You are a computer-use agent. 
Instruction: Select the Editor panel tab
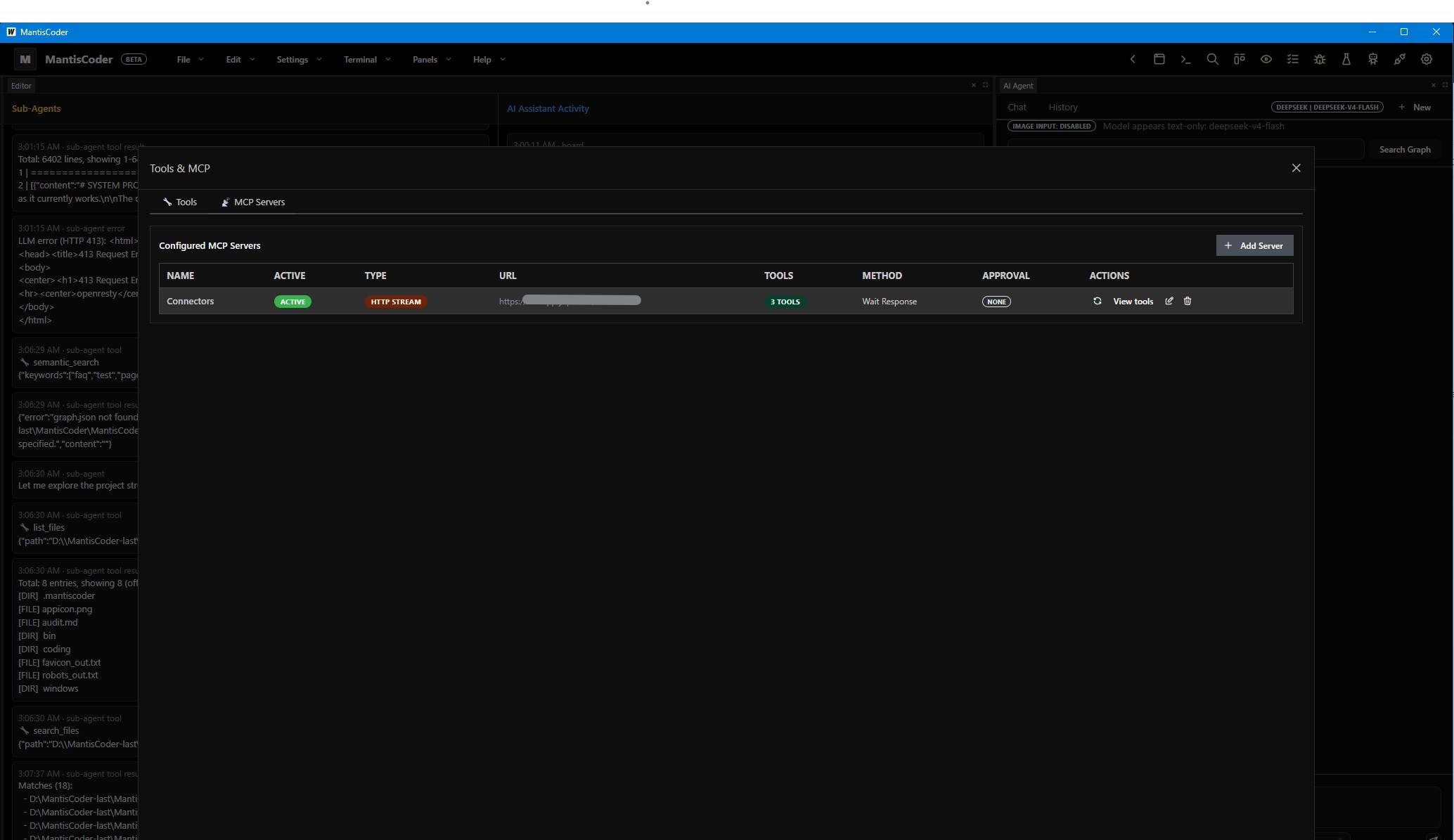[21, 86]
